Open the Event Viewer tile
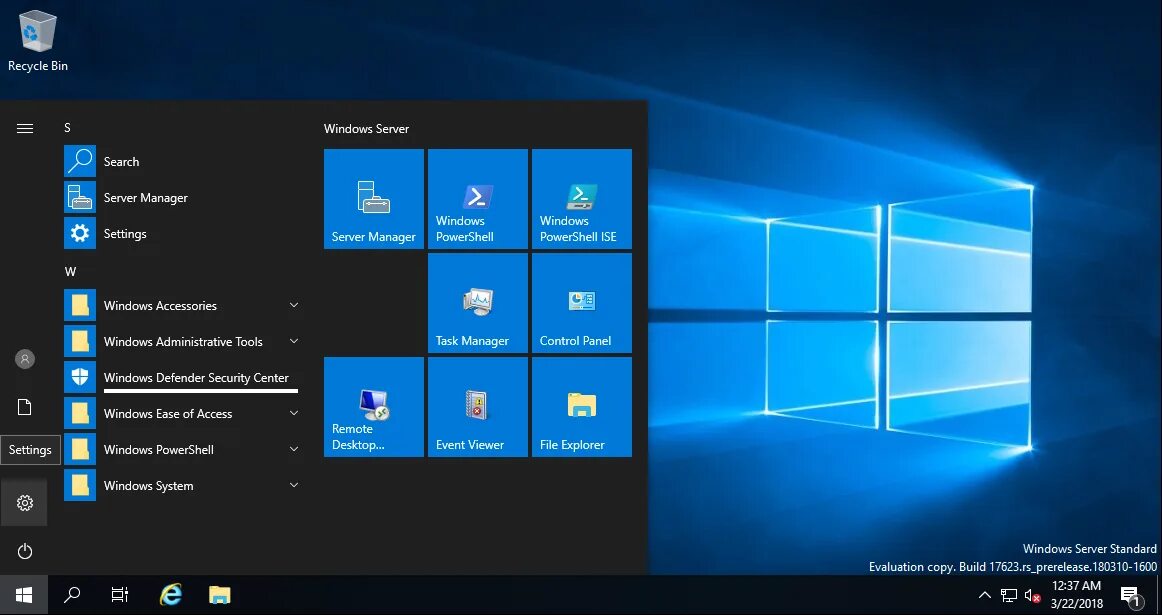Viewport: 1162px width, 615px height. [477, 406]
